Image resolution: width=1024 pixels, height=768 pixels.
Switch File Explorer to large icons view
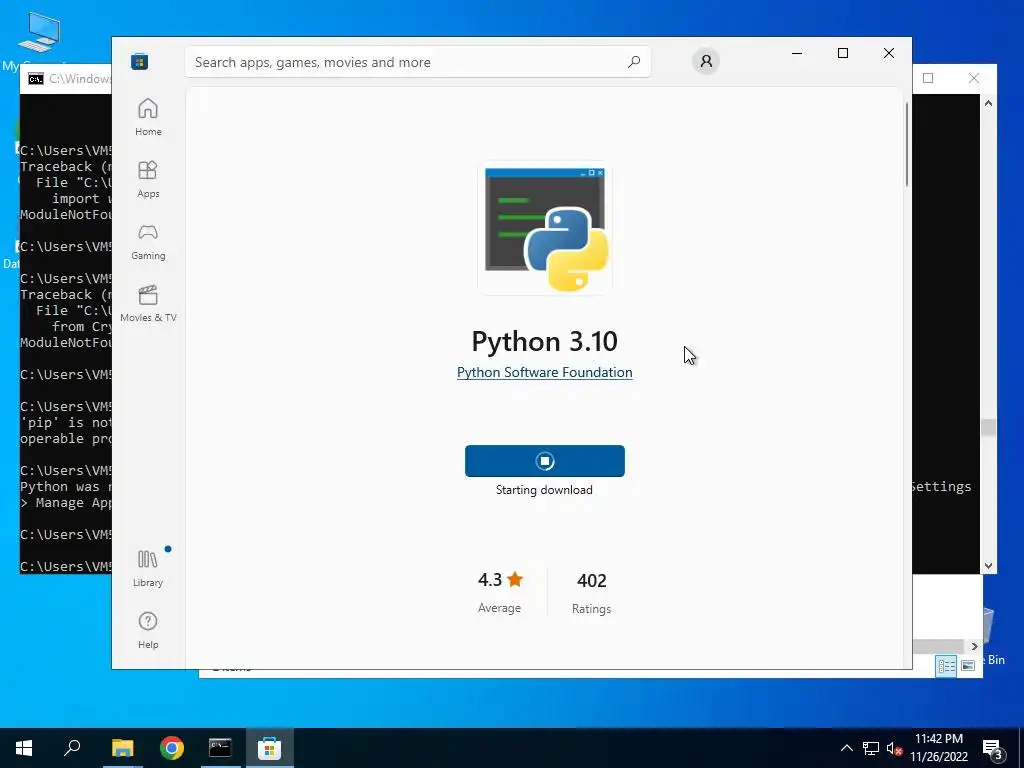coord(968,665)
